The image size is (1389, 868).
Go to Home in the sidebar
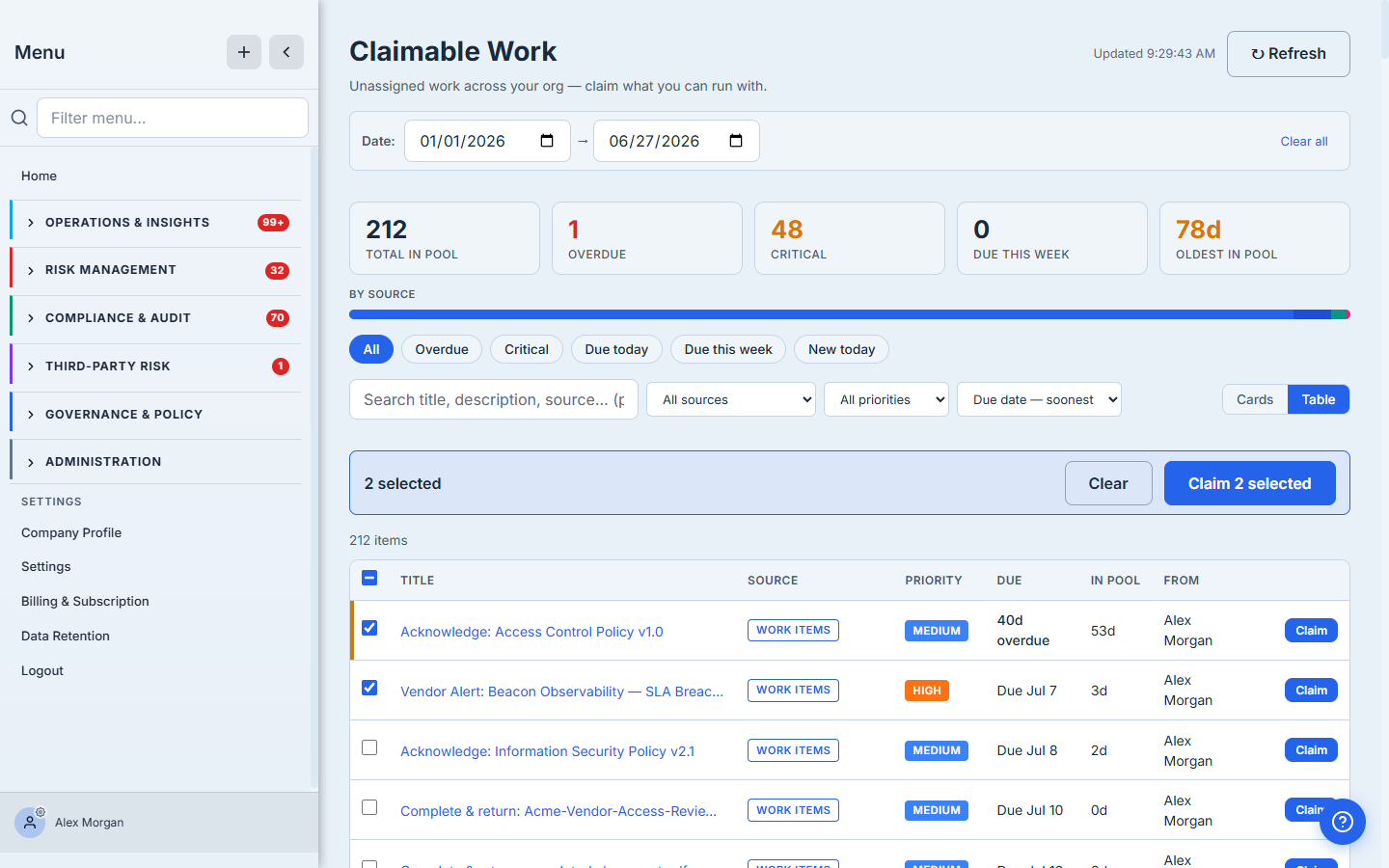[39, 176]
